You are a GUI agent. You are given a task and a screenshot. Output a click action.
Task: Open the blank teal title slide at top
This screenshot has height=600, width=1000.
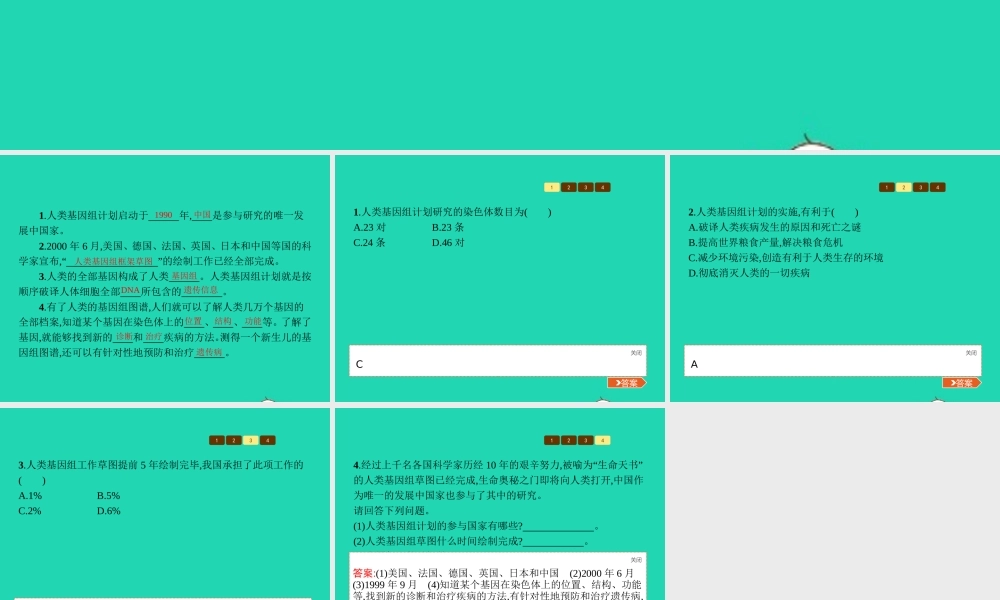tap(500, 75)
